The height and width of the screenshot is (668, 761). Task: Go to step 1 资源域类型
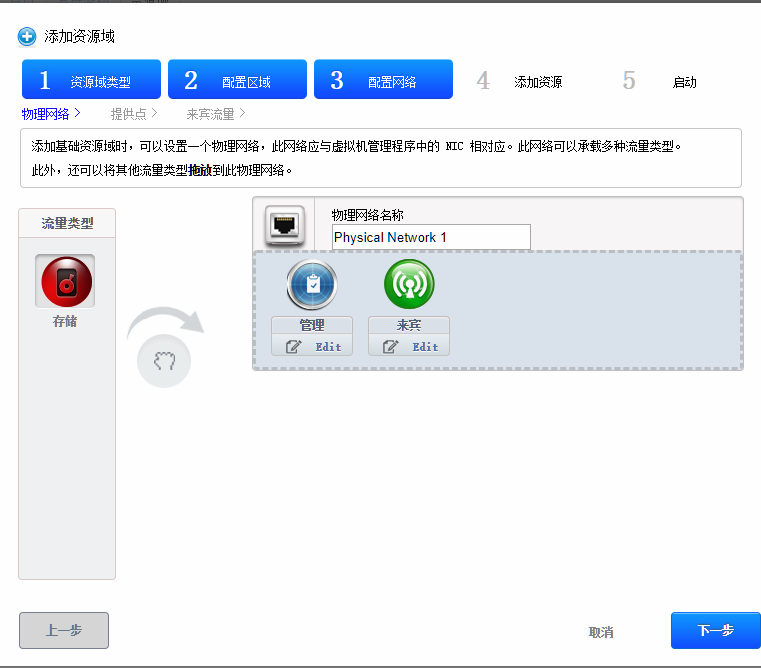coord(91,79)
